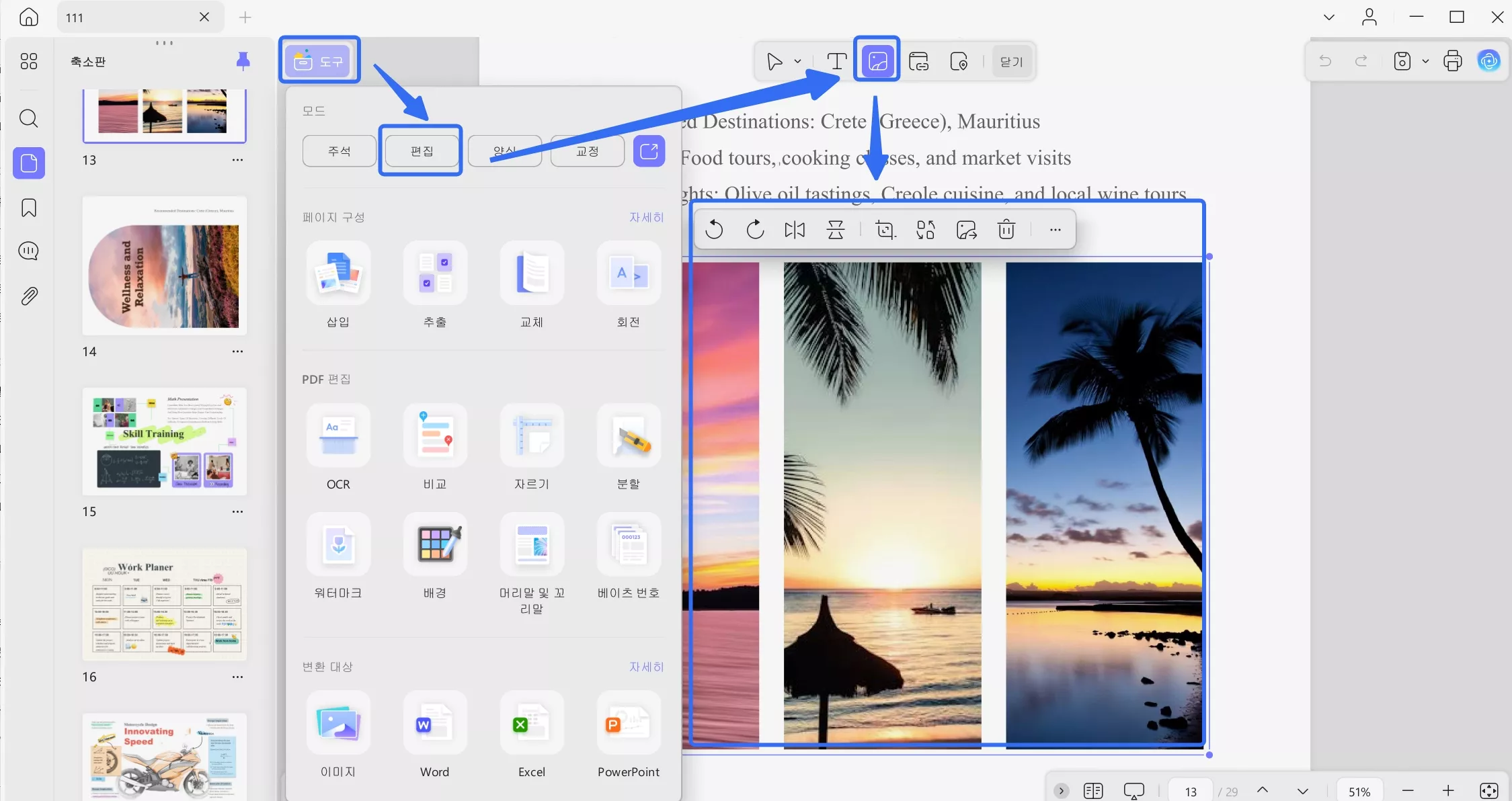Open the 분할 split tool

[629, 448]
